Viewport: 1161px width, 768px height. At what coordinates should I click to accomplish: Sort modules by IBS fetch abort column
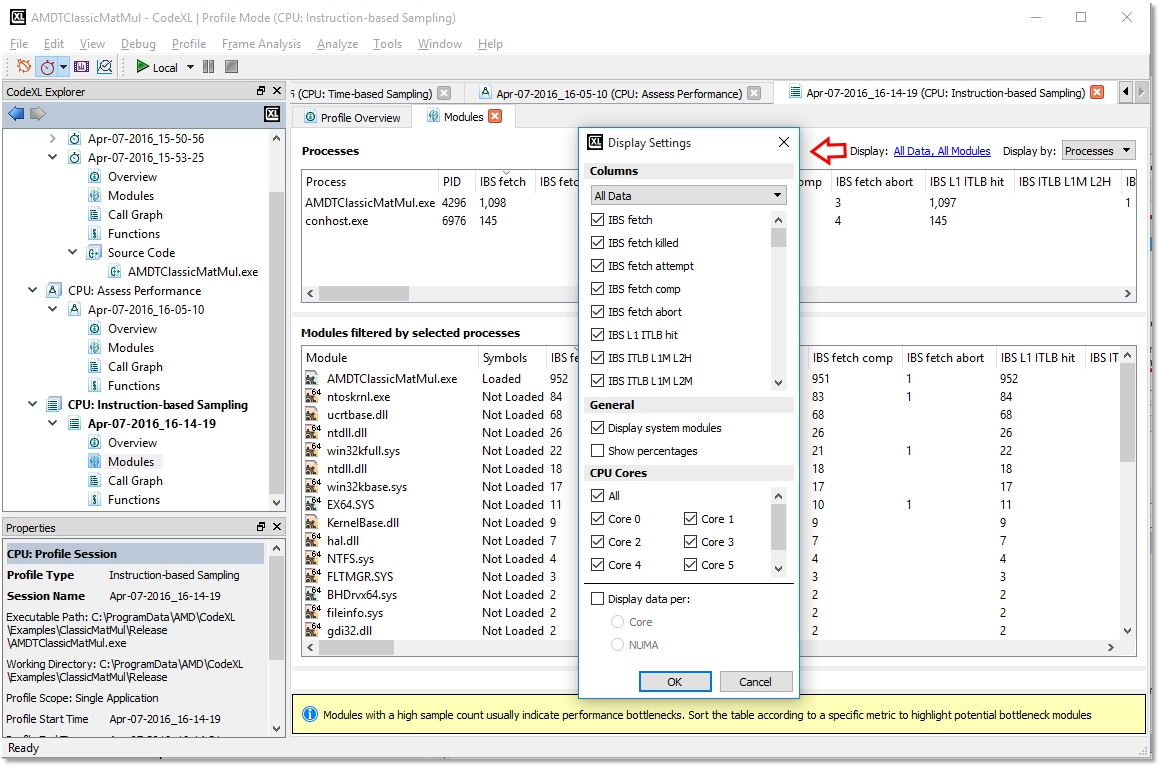tap(948, 358)
